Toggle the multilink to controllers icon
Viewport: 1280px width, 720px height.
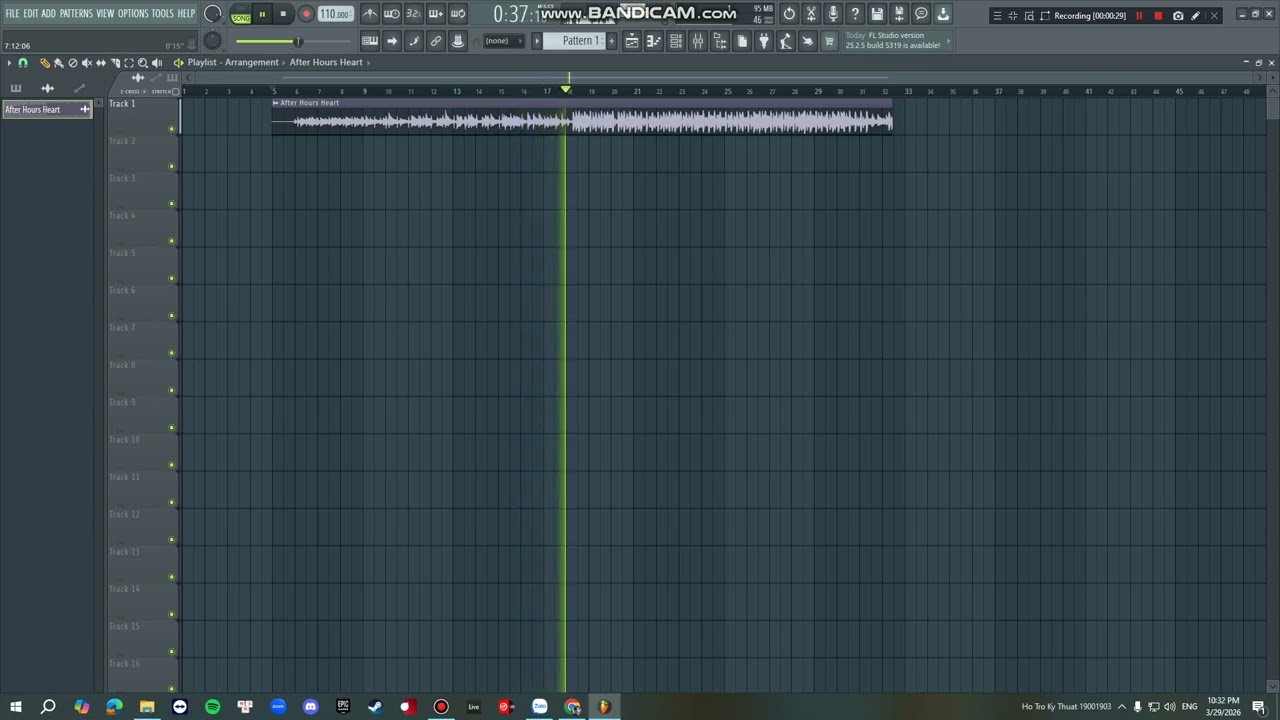pyautogui.click(x=436, y=41)
